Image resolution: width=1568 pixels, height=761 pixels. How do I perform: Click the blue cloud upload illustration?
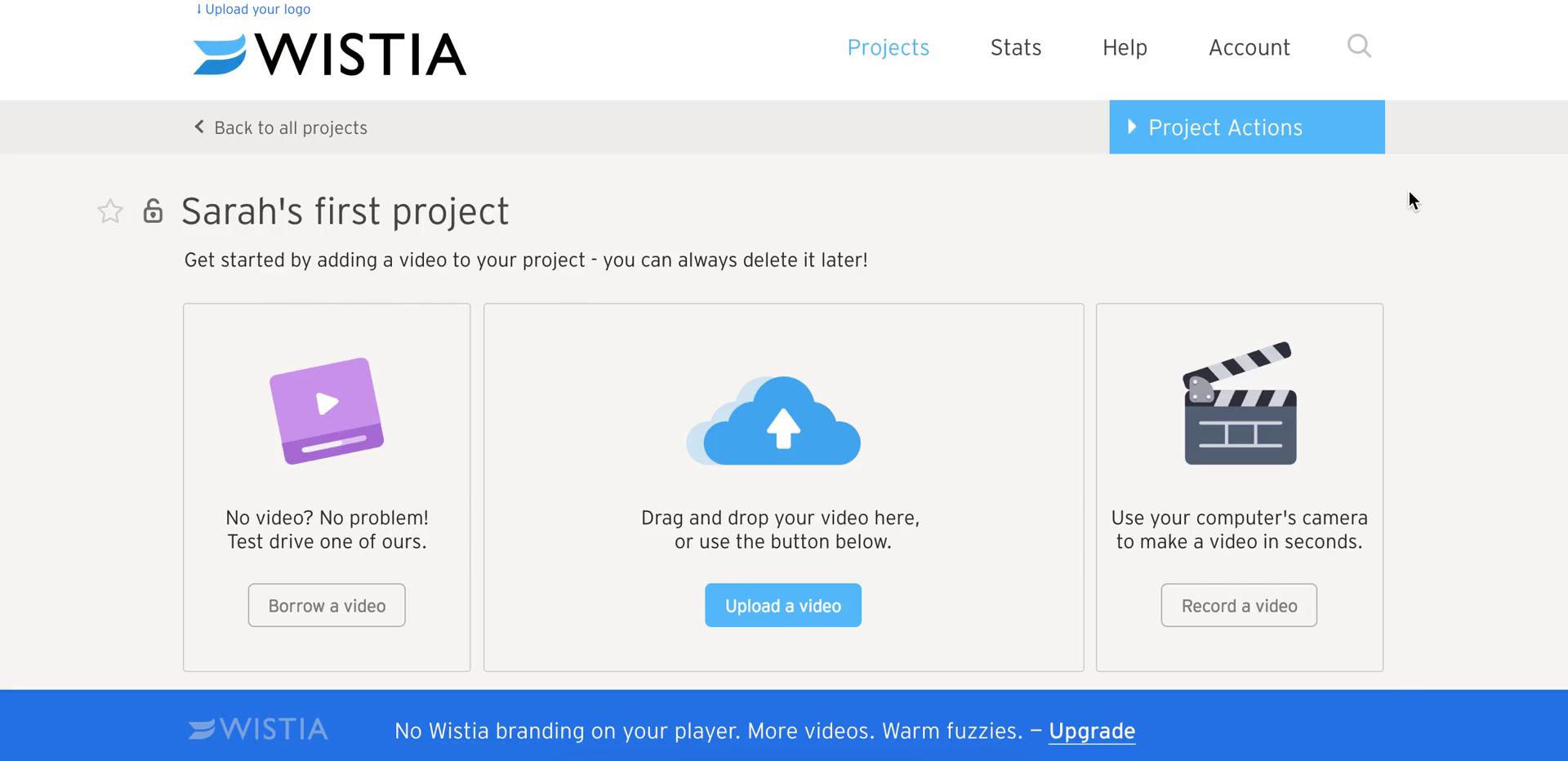pos(773,421)
